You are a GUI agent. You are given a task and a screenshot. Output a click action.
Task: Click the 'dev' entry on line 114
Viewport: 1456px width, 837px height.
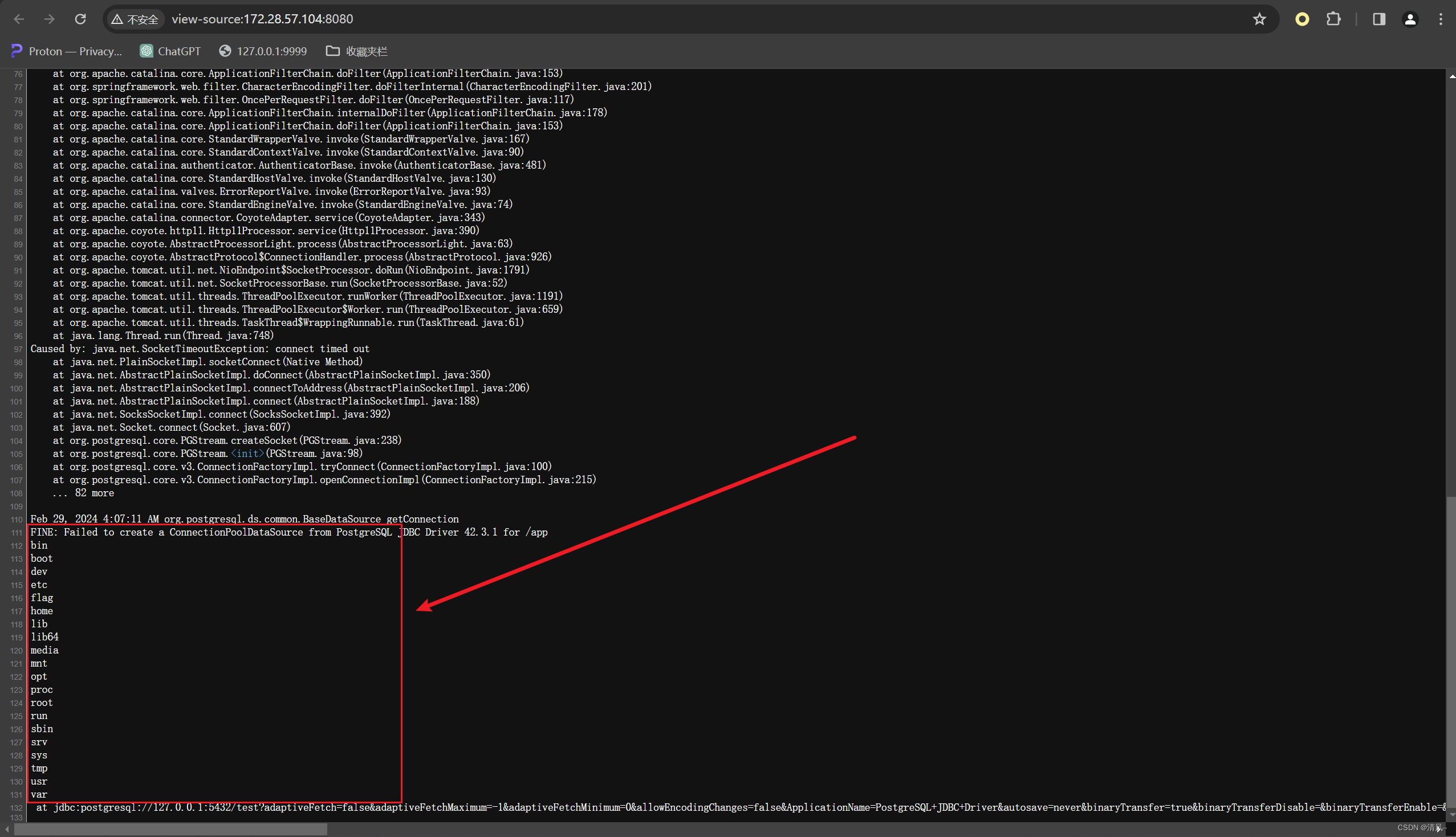click(39, 571)
